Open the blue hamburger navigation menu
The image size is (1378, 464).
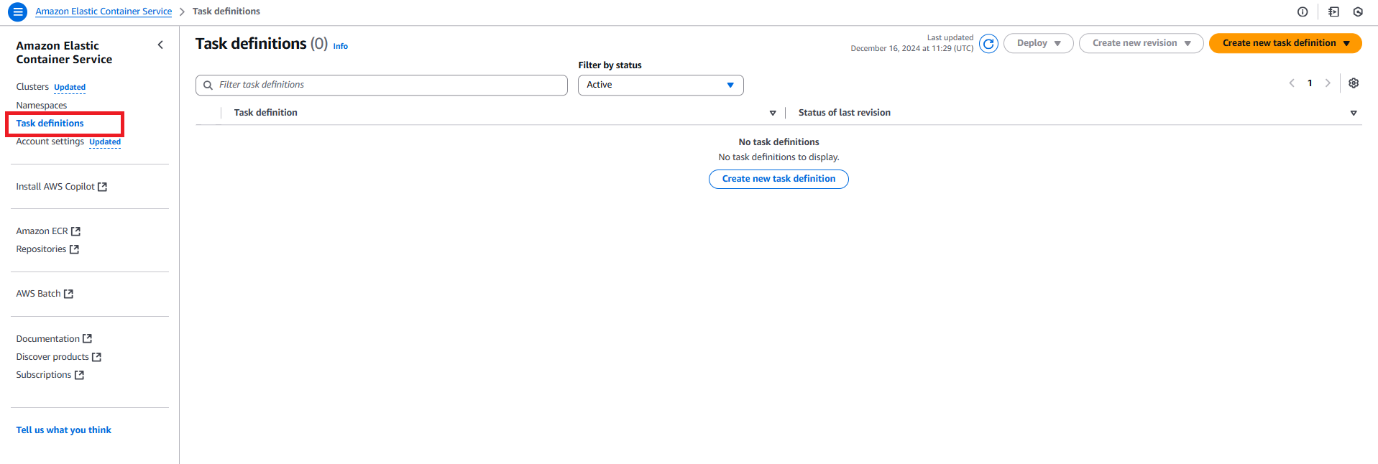[17, 11]
